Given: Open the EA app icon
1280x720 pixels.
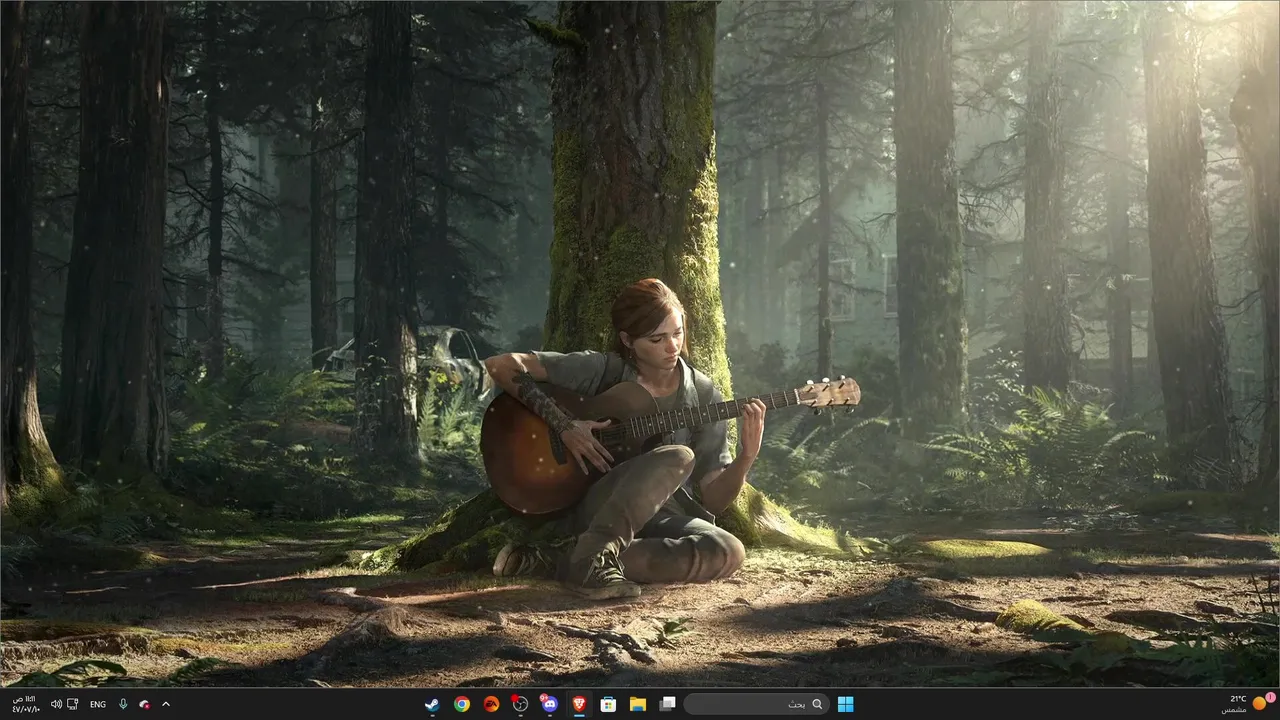Looking at the screenshot, I should [491, 704].
